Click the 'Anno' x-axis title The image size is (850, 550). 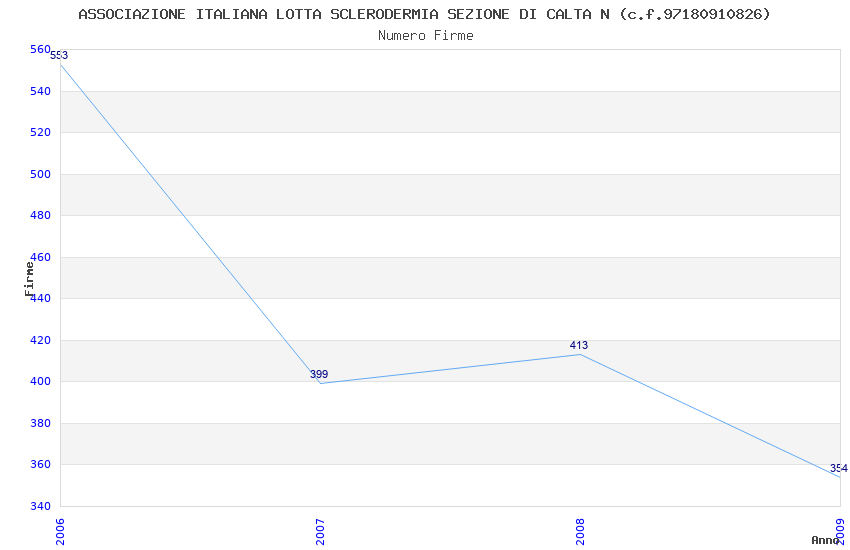click(825, 540)
